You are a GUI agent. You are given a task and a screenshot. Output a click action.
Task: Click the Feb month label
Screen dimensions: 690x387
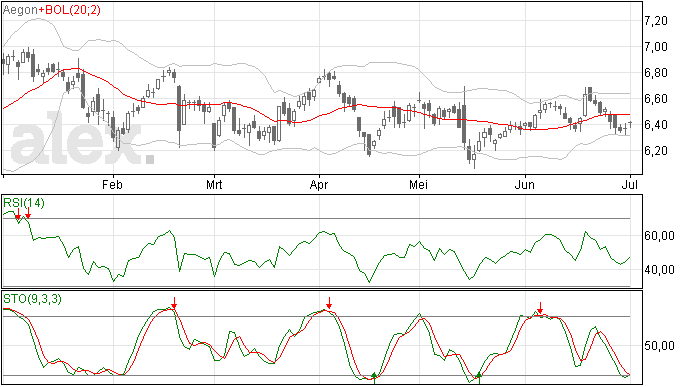[x=112, y=184]
